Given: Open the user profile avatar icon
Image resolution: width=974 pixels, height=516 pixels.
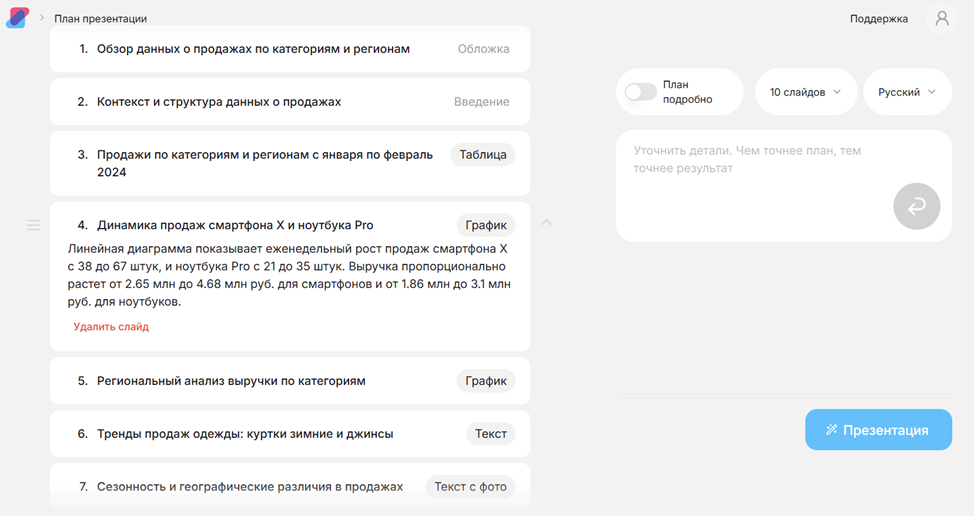Looking at the screenshot, I should [x=942, y=19].
